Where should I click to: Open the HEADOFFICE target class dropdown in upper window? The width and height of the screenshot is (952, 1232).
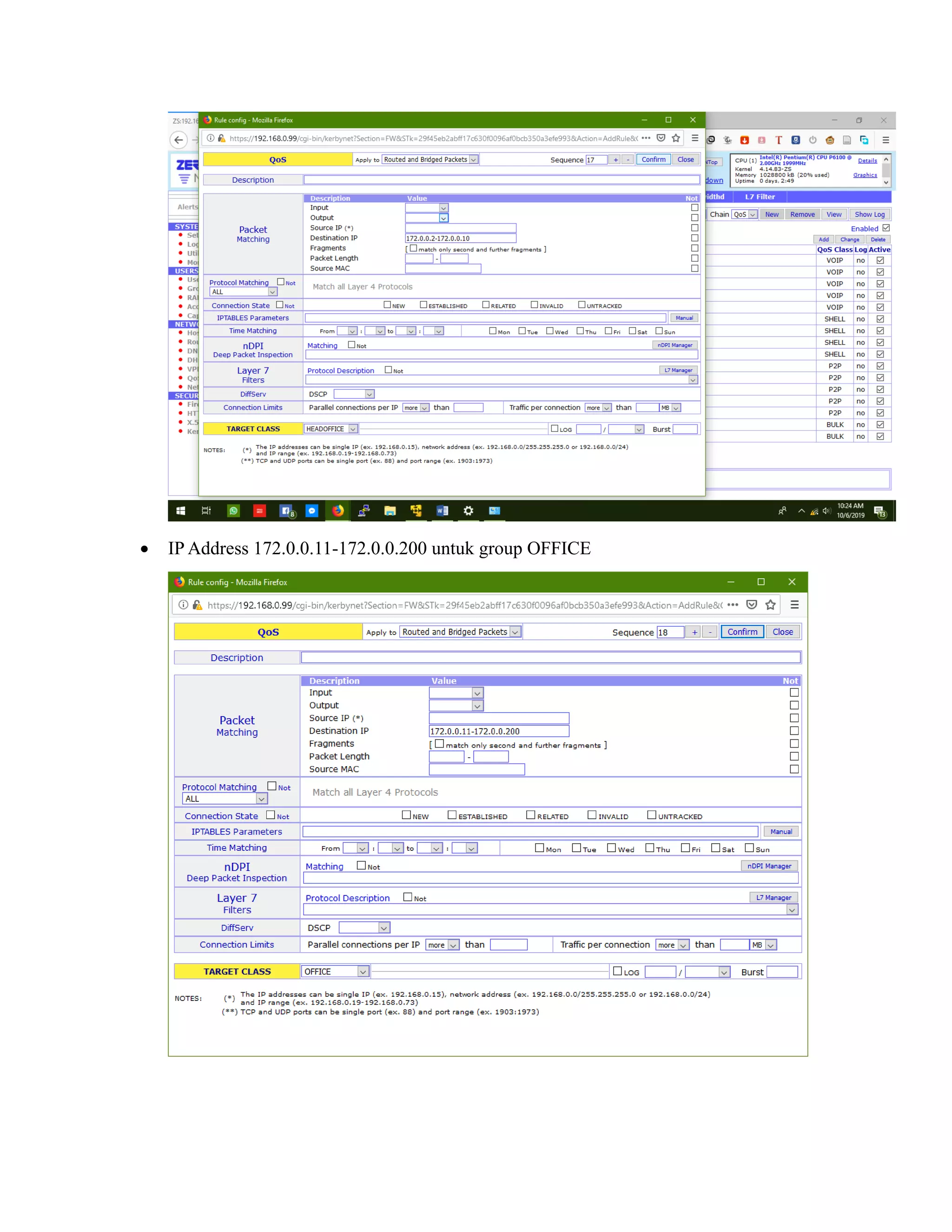(331, 429)
